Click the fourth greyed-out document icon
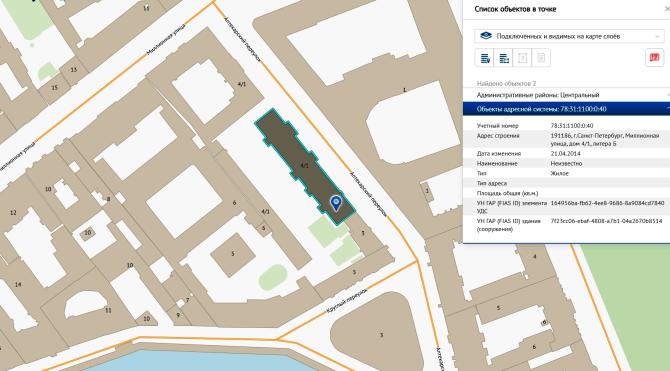Image resolution: width=670 pixels, height=371 pixels. (x=541, y=58)
